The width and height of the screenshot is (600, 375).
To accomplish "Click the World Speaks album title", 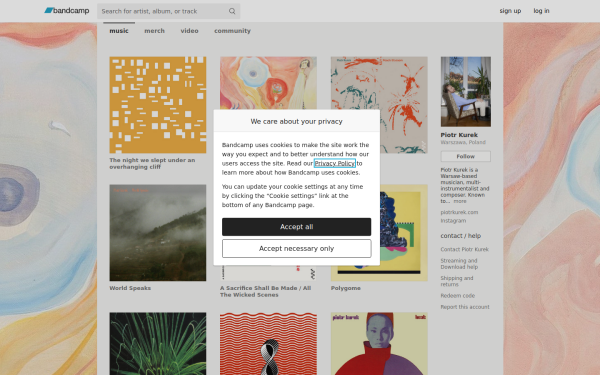I will (130, 288).
